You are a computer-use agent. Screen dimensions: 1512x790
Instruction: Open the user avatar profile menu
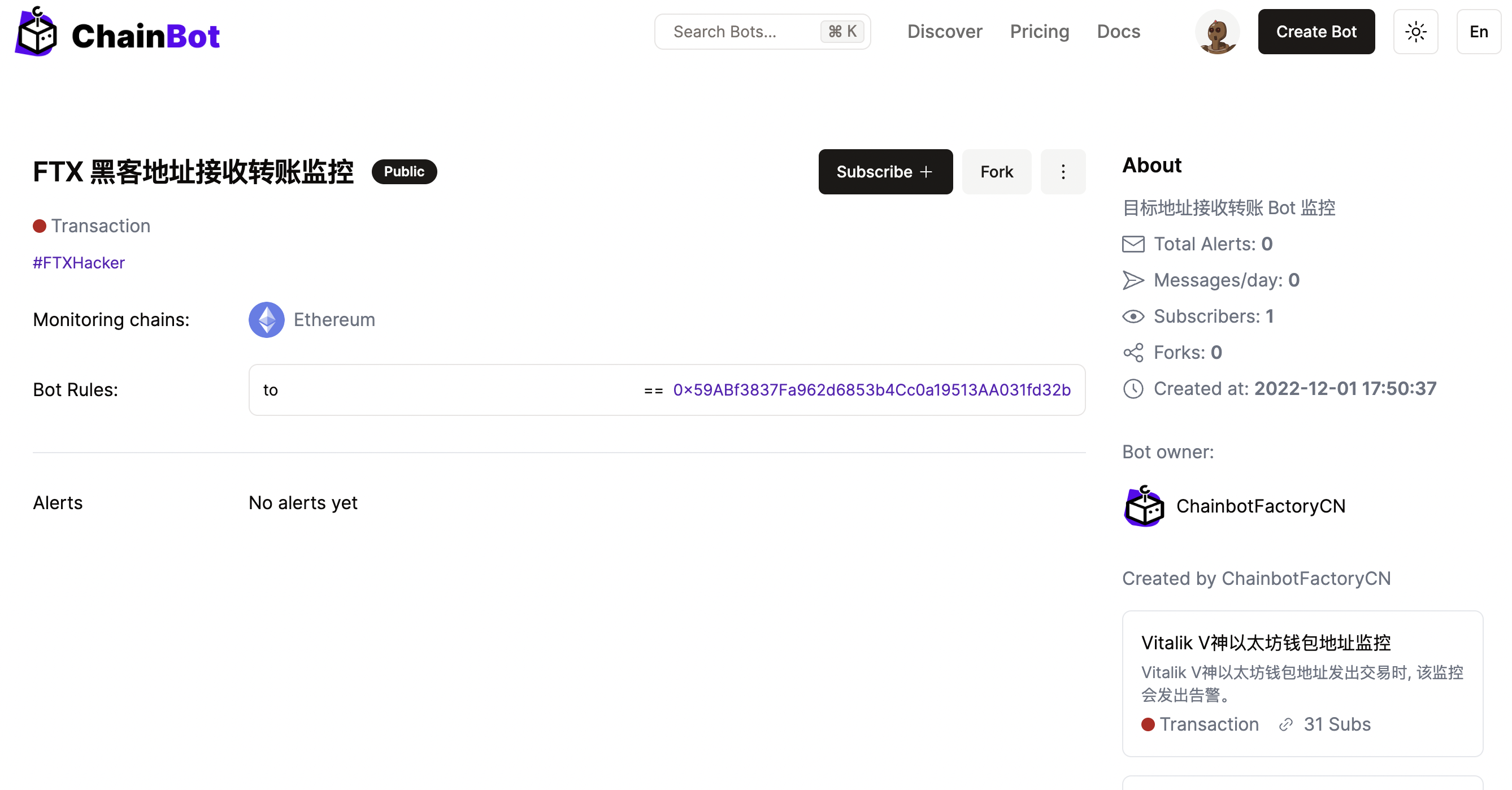[x=1216, y=32]
